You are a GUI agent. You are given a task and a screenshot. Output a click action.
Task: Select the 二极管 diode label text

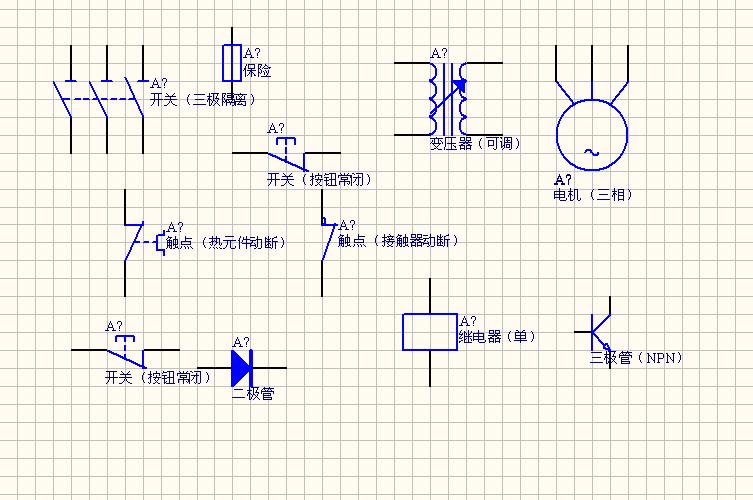253,393
